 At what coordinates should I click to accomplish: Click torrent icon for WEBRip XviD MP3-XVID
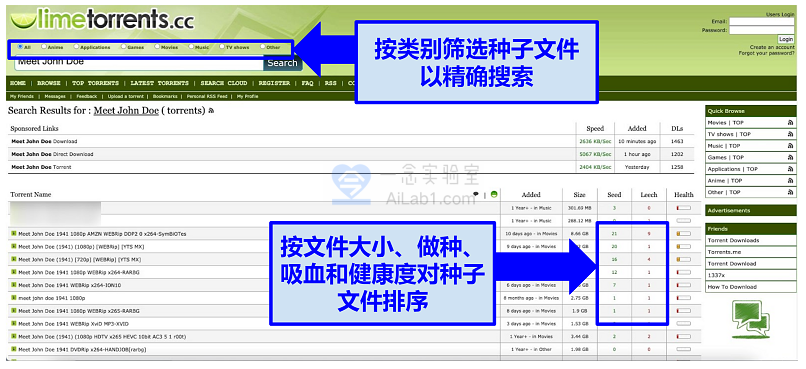[x=14, y=324]
